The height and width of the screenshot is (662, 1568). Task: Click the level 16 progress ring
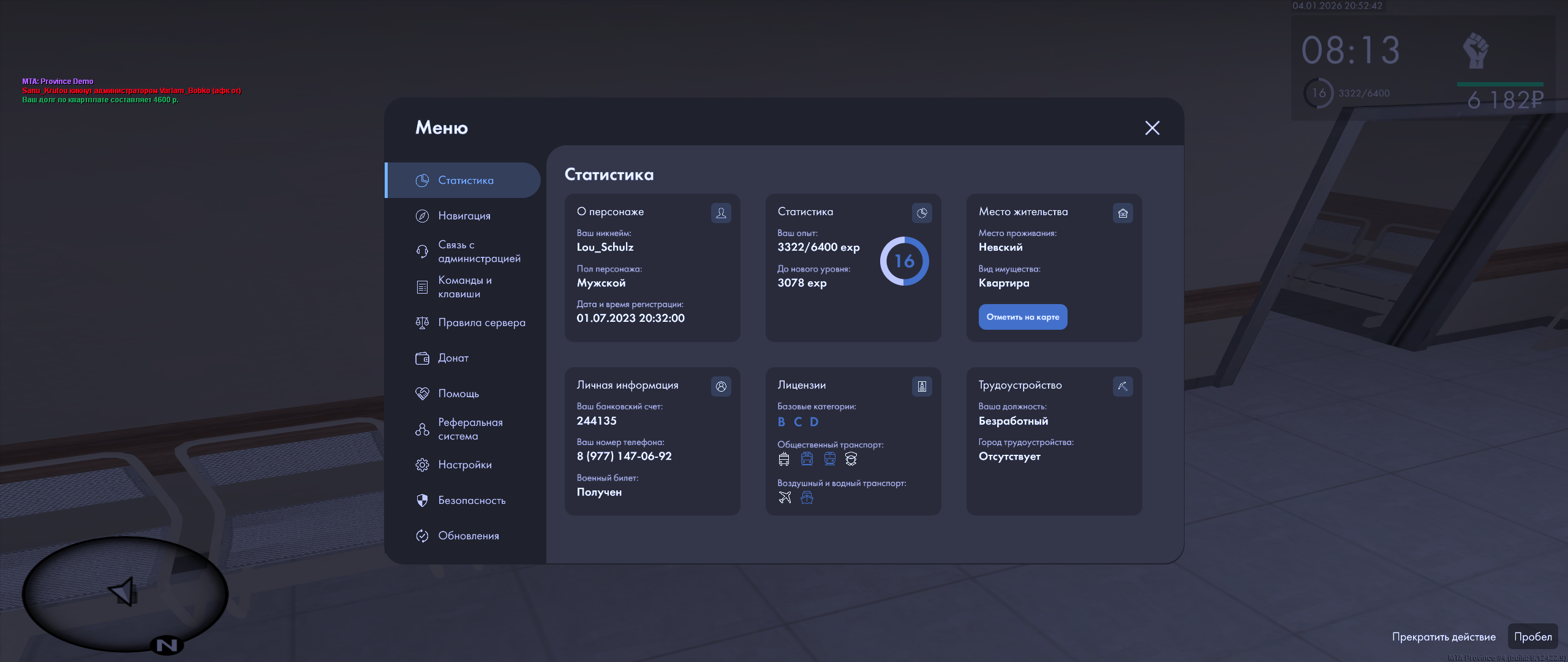click(904, 261)
